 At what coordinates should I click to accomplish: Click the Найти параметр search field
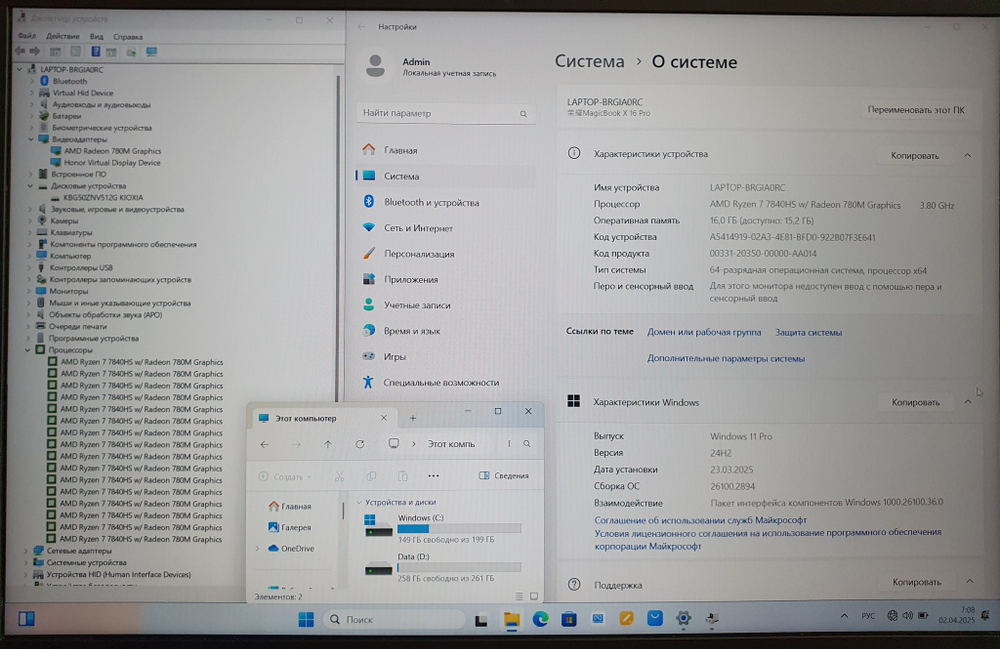[x=445, y=114]
